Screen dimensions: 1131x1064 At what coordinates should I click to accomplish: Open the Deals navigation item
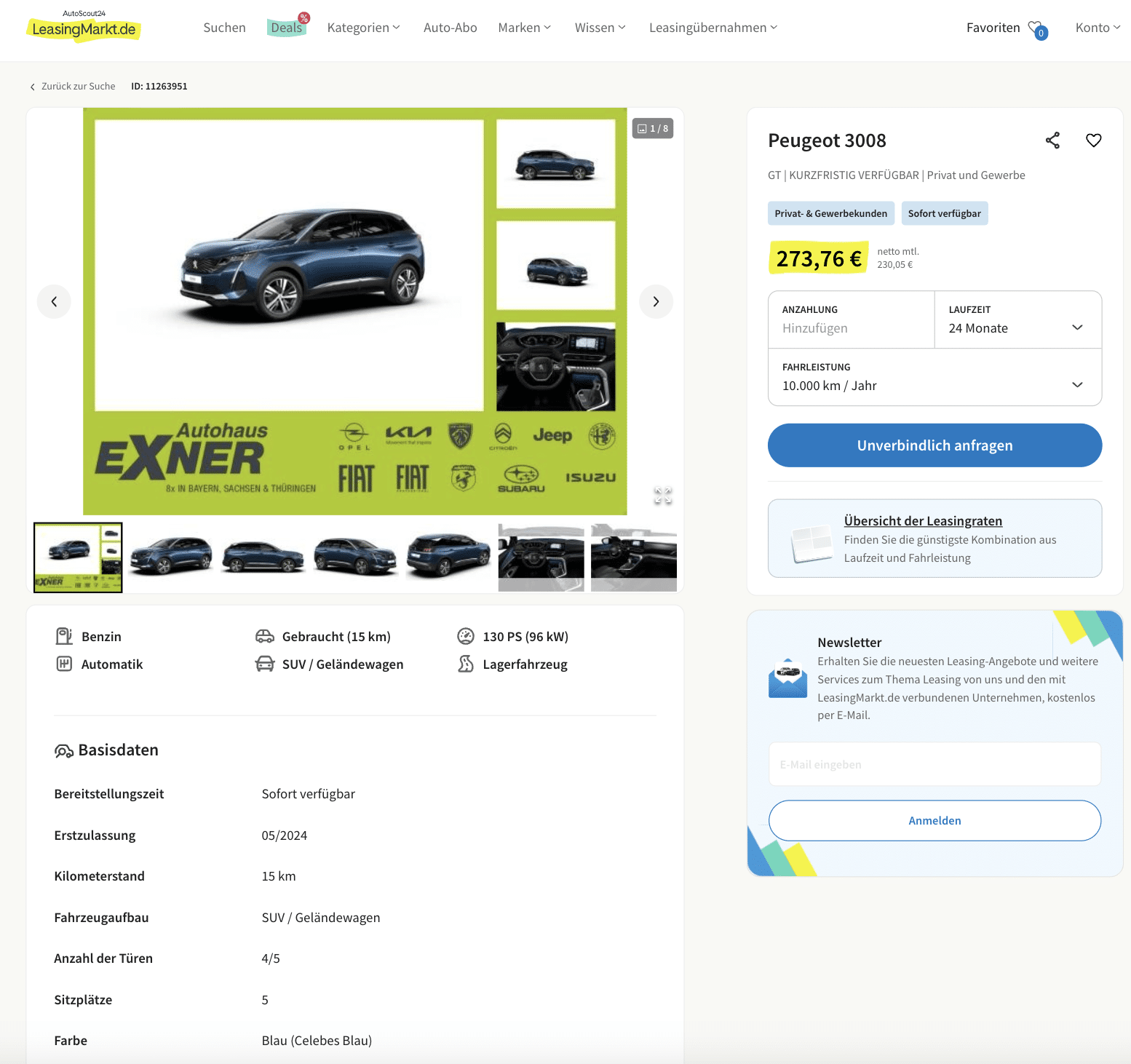287,28
